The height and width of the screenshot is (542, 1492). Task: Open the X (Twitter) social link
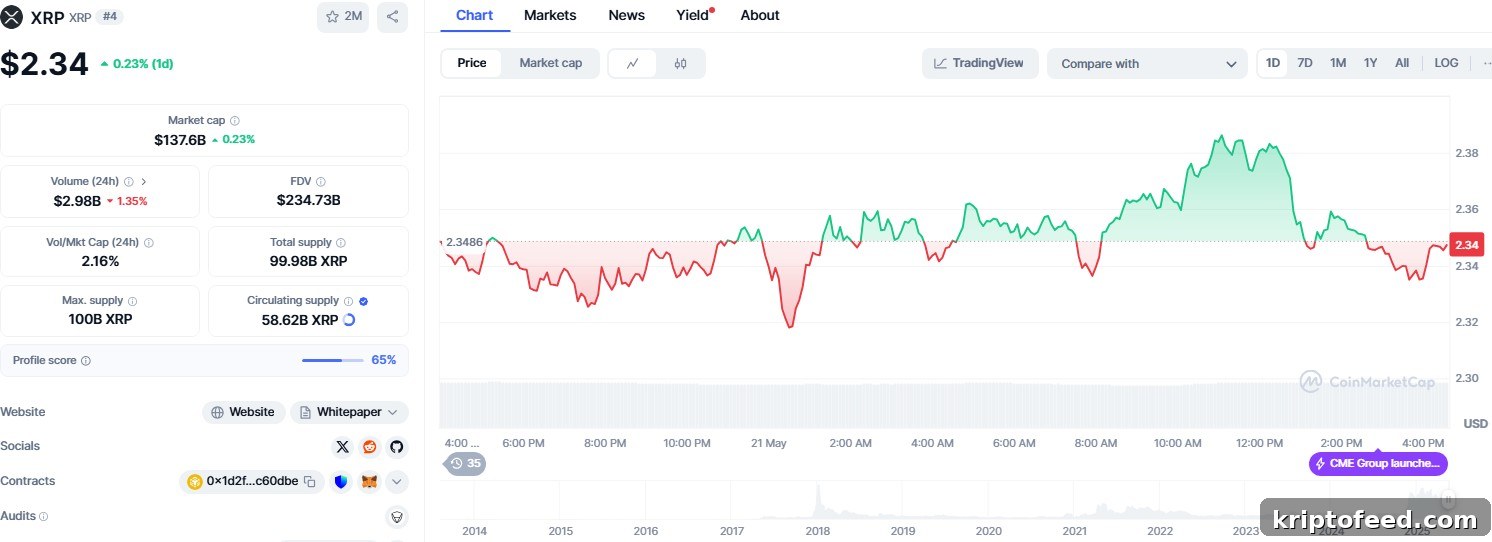(343, 447)
